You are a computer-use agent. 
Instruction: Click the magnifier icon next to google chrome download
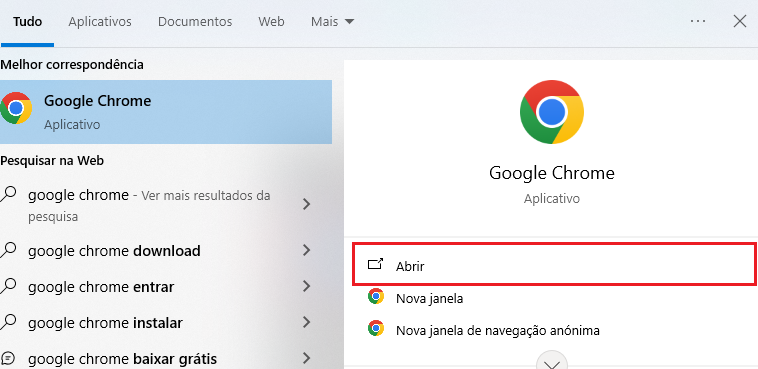click(x=8, y=251)
